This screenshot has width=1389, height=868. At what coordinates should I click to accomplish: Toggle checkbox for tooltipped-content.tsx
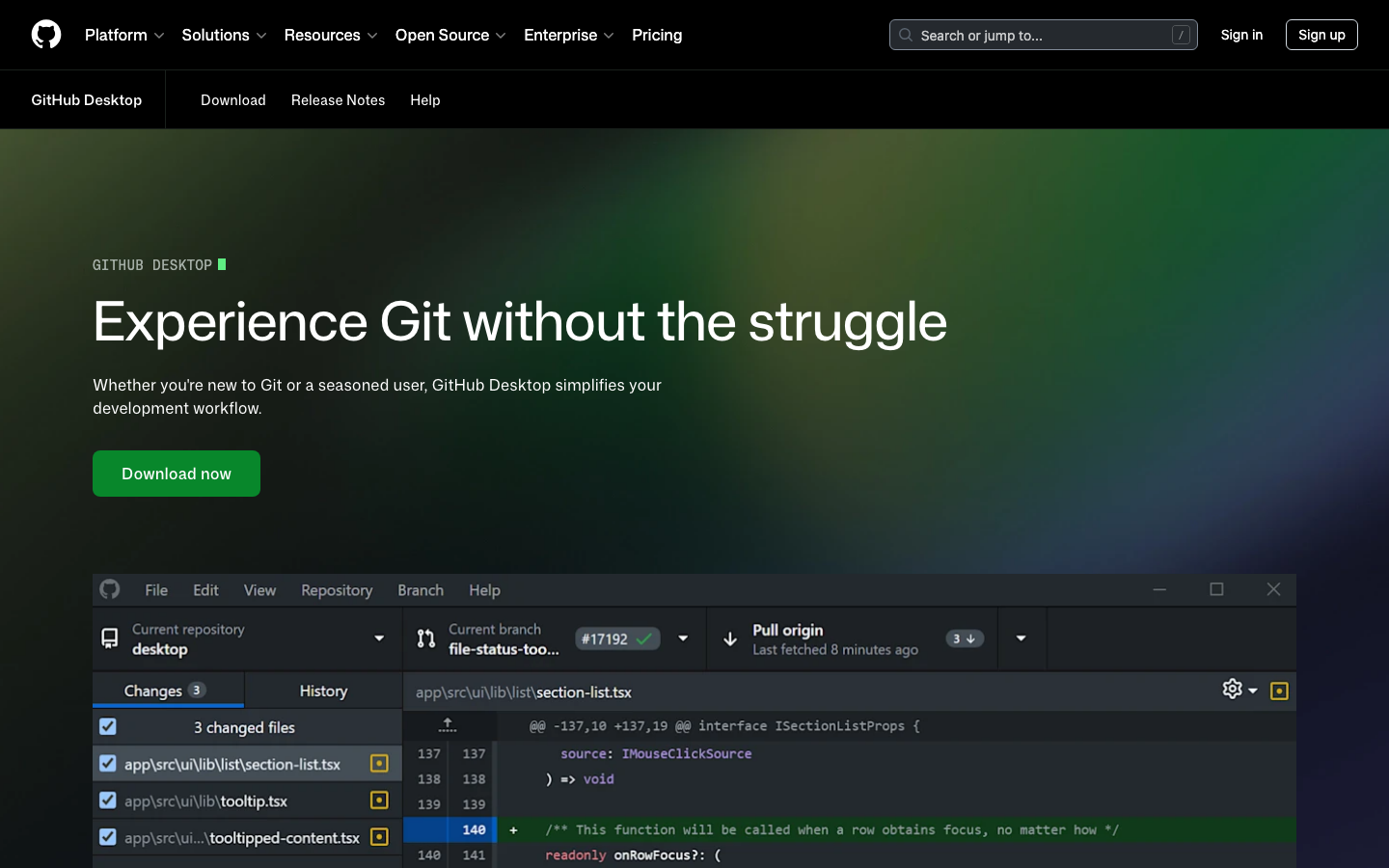pos(108,836)
